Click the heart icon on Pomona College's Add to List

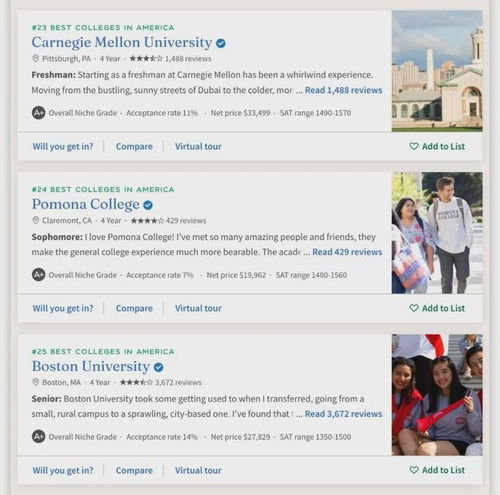point(414,308)
